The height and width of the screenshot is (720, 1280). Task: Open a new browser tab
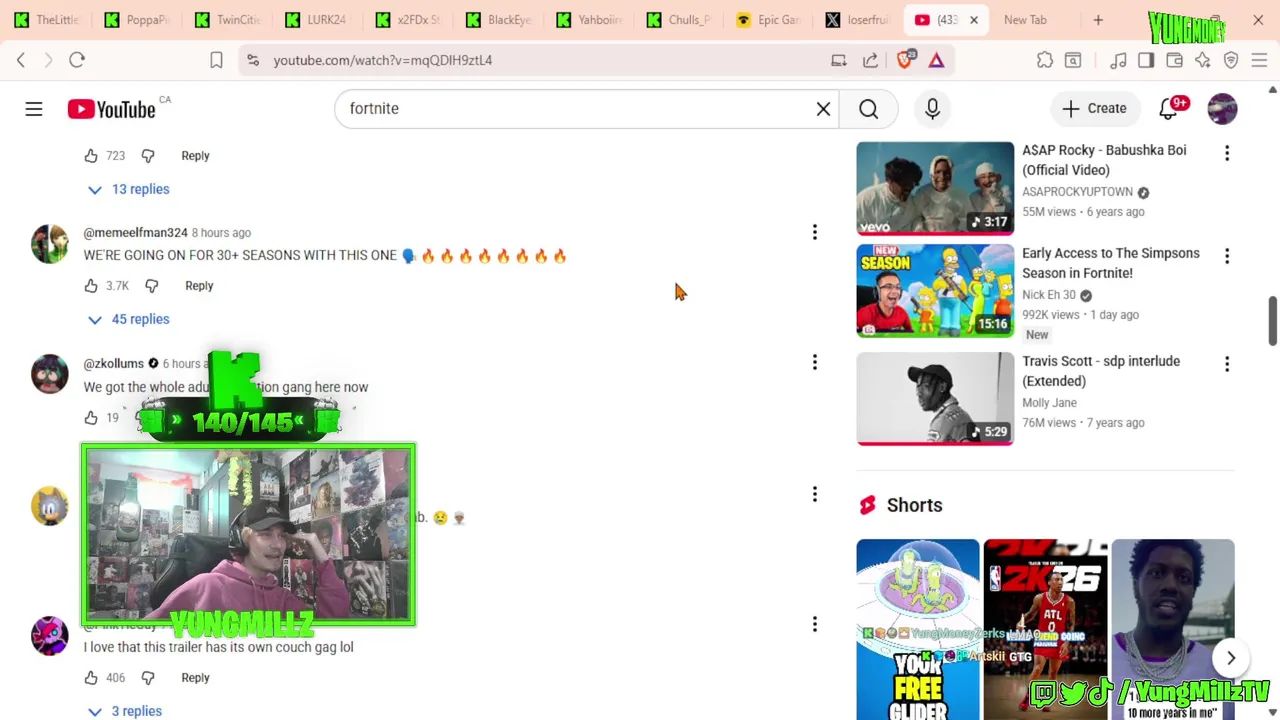pos(1098,20)
